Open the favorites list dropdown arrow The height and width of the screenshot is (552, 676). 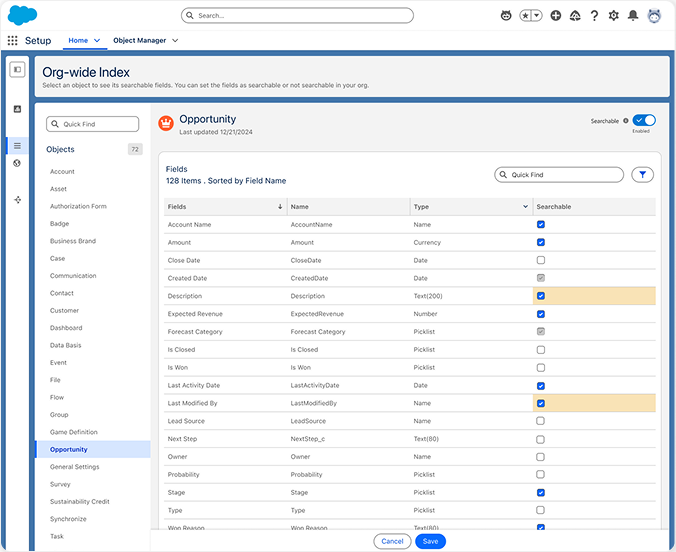537,16
